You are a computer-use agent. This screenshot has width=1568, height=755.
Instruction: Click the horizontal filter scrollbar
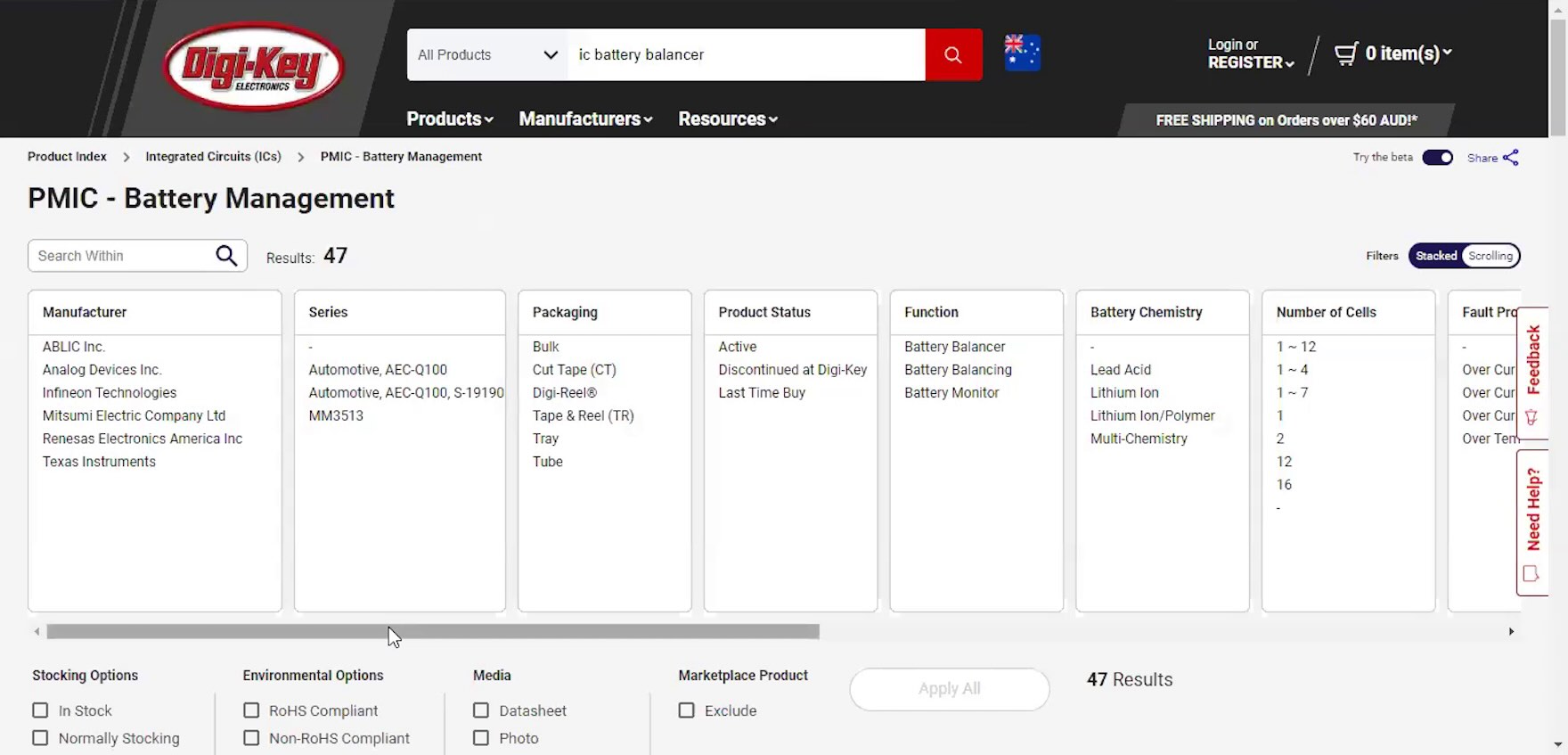pos(433,631)
